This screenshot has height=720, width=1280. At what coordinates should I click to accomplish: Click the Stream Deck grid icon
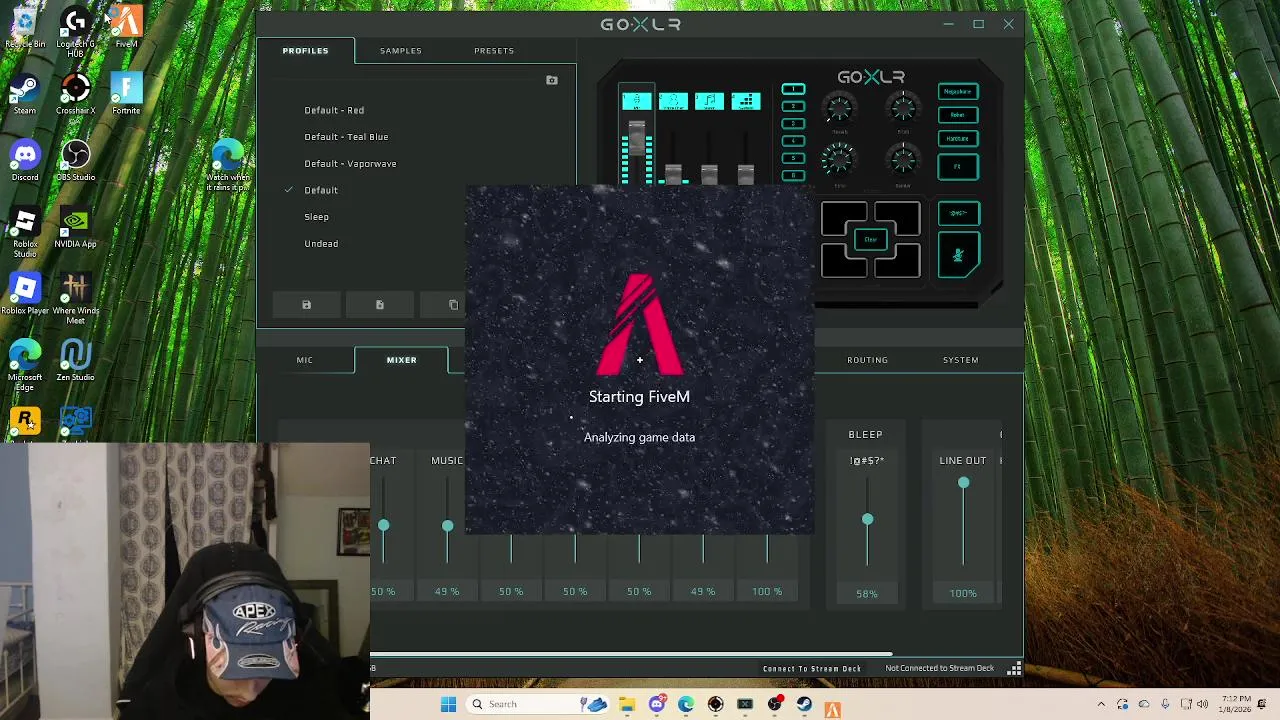point(1014,669)
